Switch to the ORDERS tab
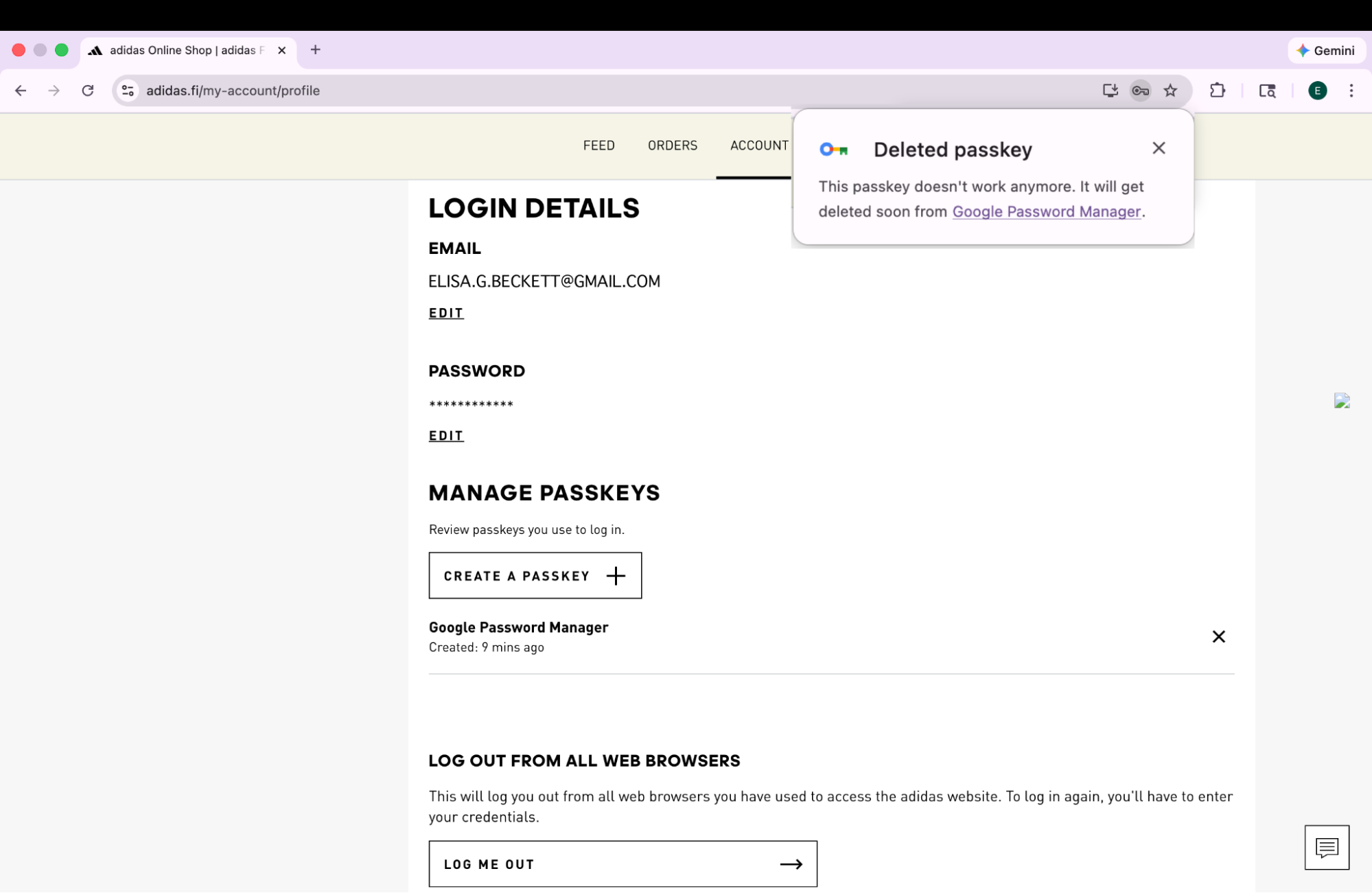 click(673, 145)
